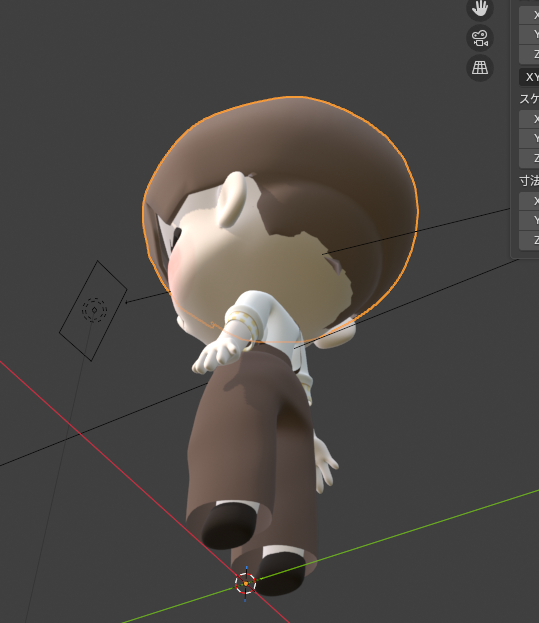This screenshot has width=539, height=623.
Task: Select the character's pointed ear
Action: click(x=232, y=199)
